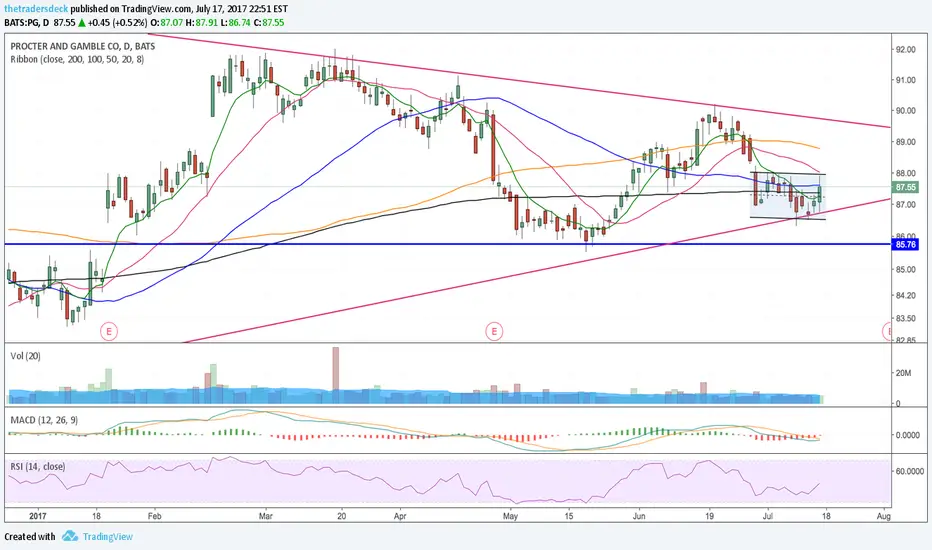The height and width of the screenshot is (550, 932).
Task: Open the TradingView link in footer
Action: point(108,536)
